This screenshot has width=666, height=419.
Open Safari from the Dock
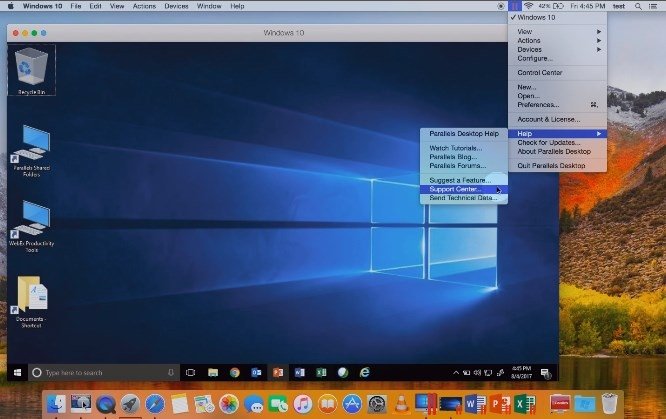pyautogui.click(x=155, y=404)
